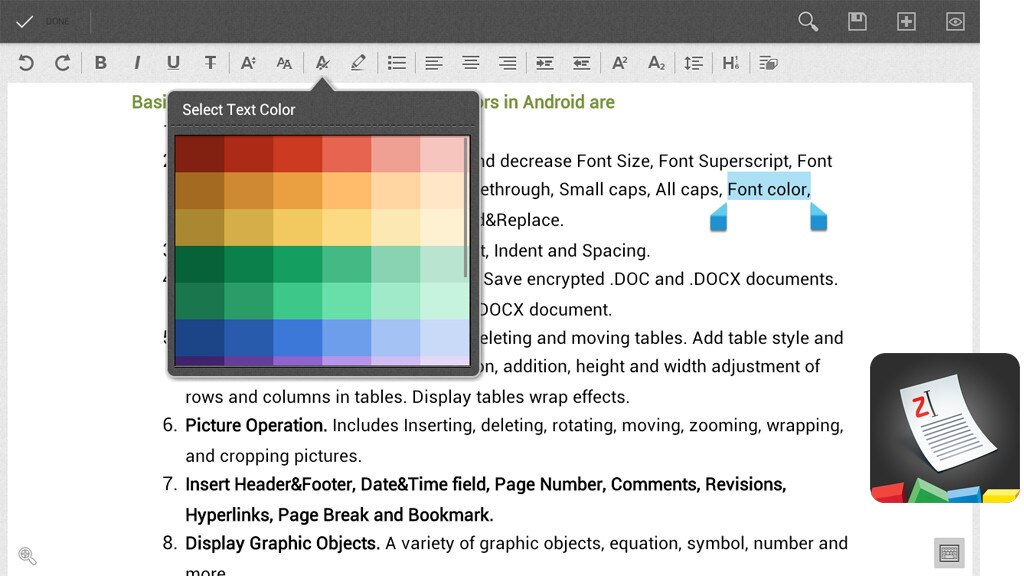Image resolution: width=1024 pixels, height=576 pixels.
Task: Center align the paragraph
Action: 470,63
